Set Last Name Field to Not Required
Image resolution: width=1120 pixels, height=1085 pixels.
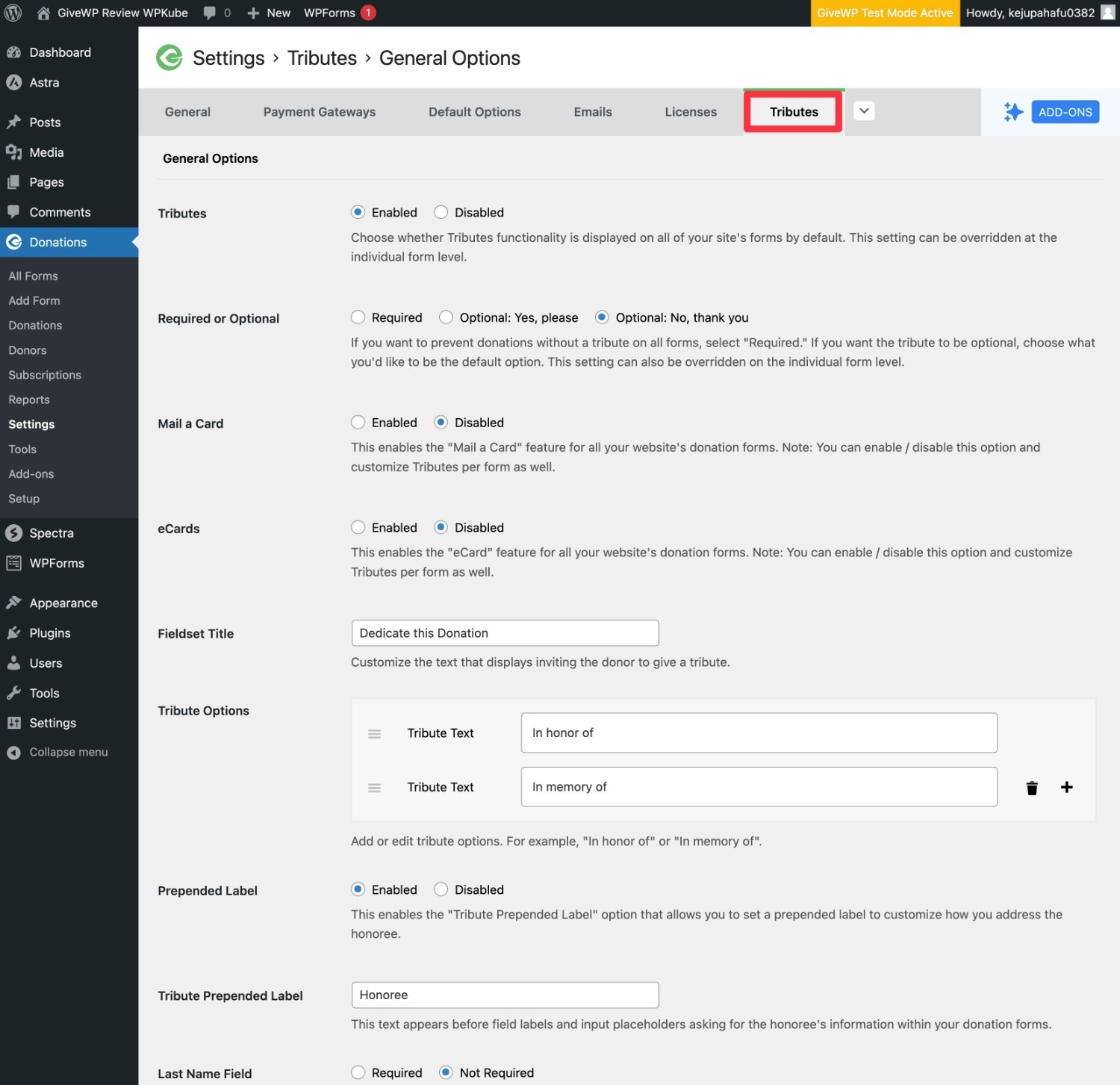pos(447,1072)
